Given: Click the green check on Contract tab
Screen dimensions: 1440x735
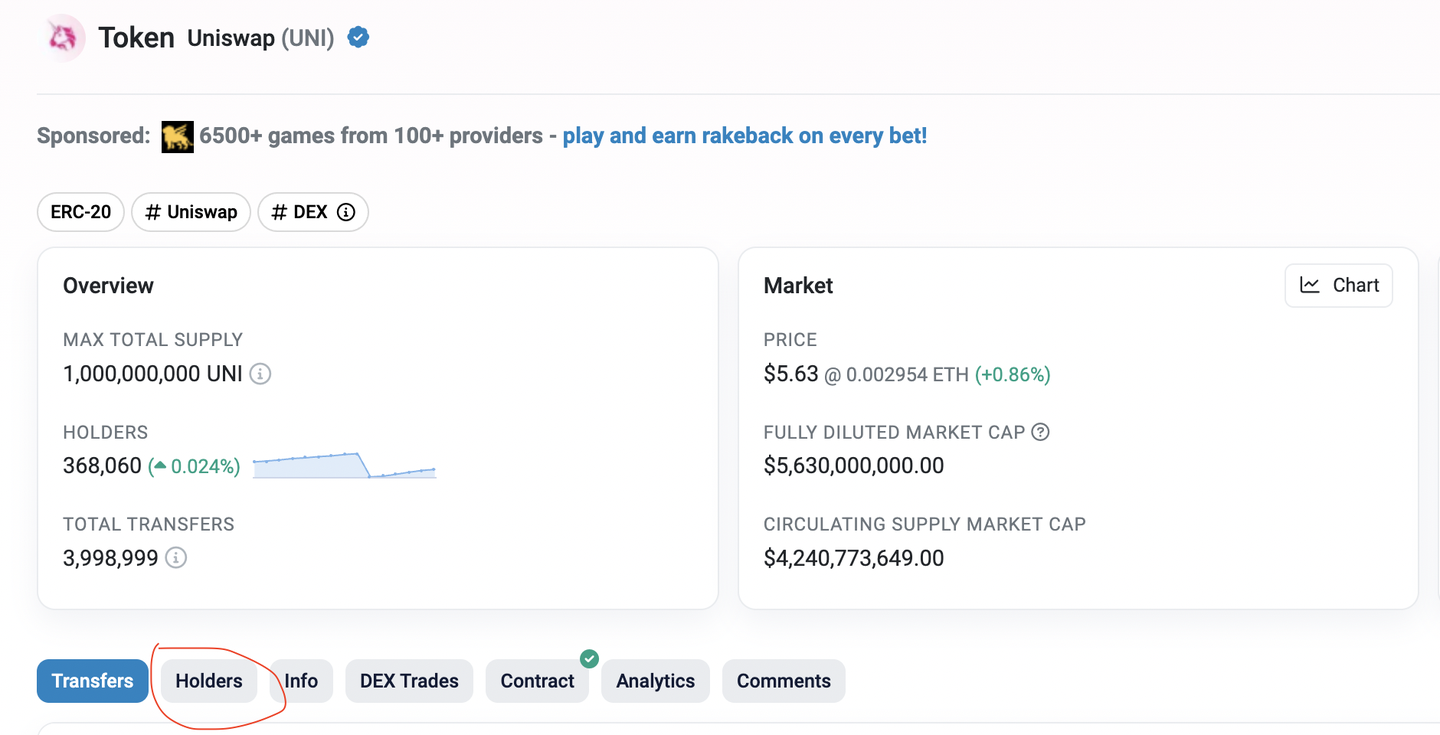Looking at the screenshot, I should tap(590, 658).
